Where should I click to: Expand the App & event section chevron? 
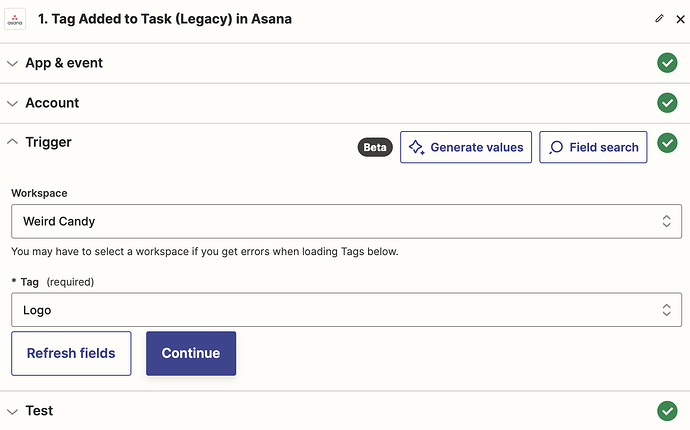(x=12, y=63)
